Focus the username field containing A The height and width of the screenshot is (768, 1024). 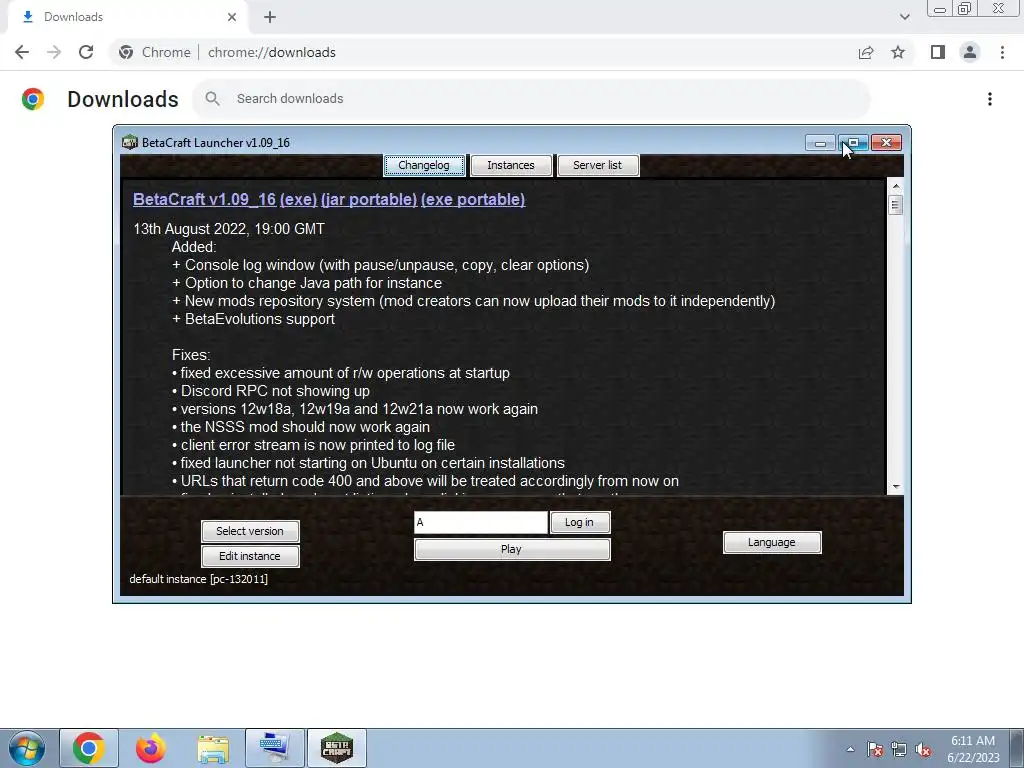pos(481,522)
